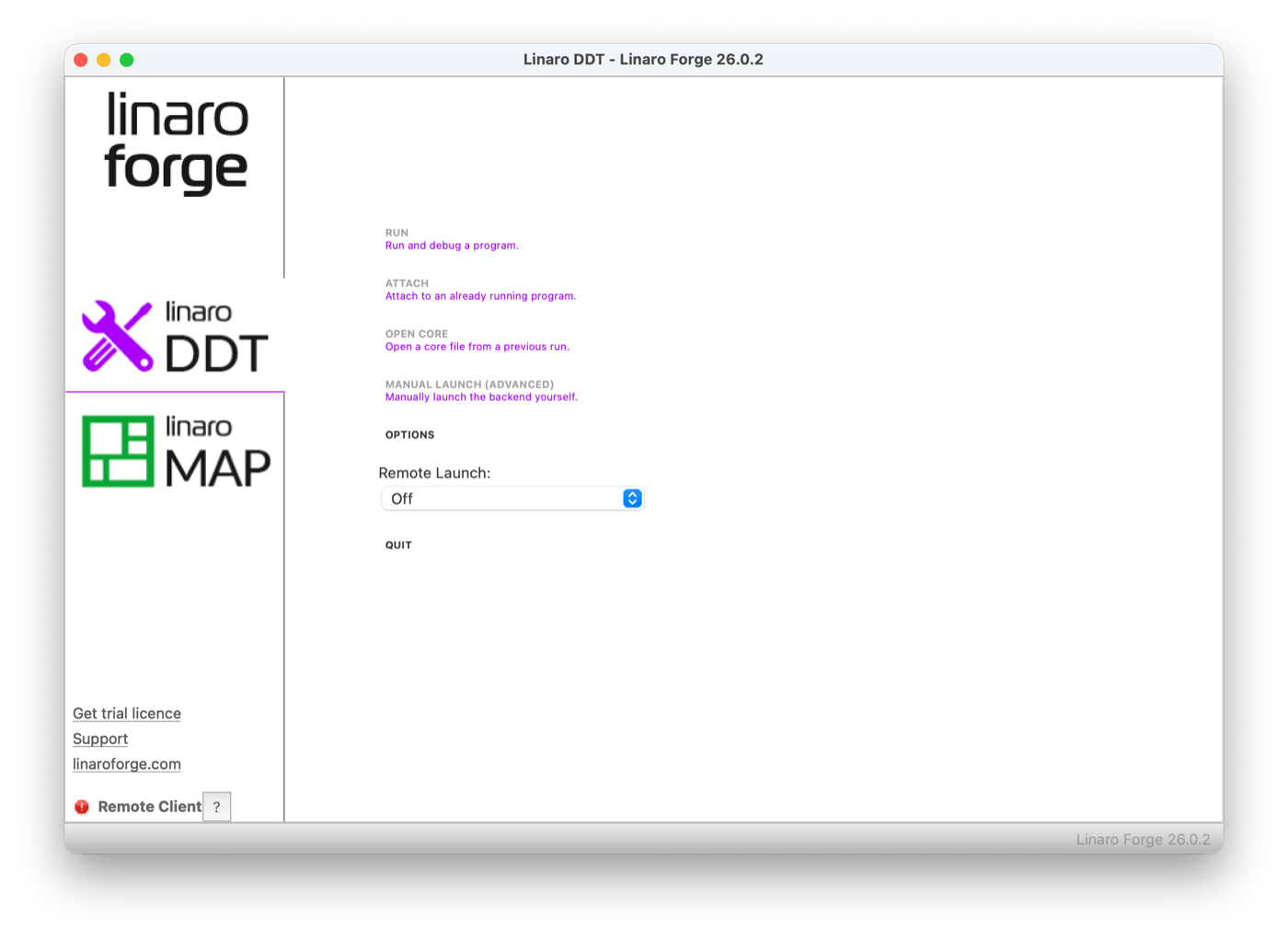Minimize the window with yellow button
1288x939 pixels.
[x=104, y=60]
